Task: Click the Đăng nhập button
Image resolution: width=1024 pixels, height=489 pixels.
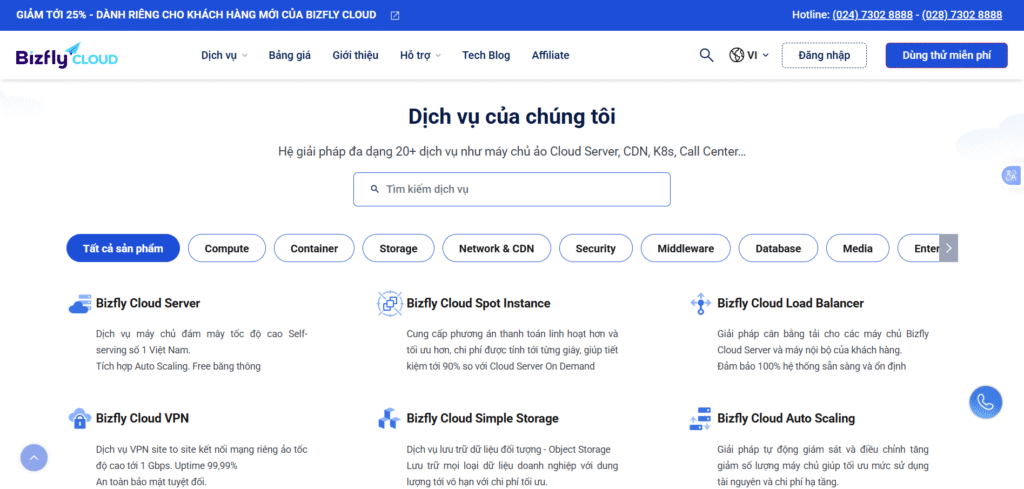Action: click(824, 55)
